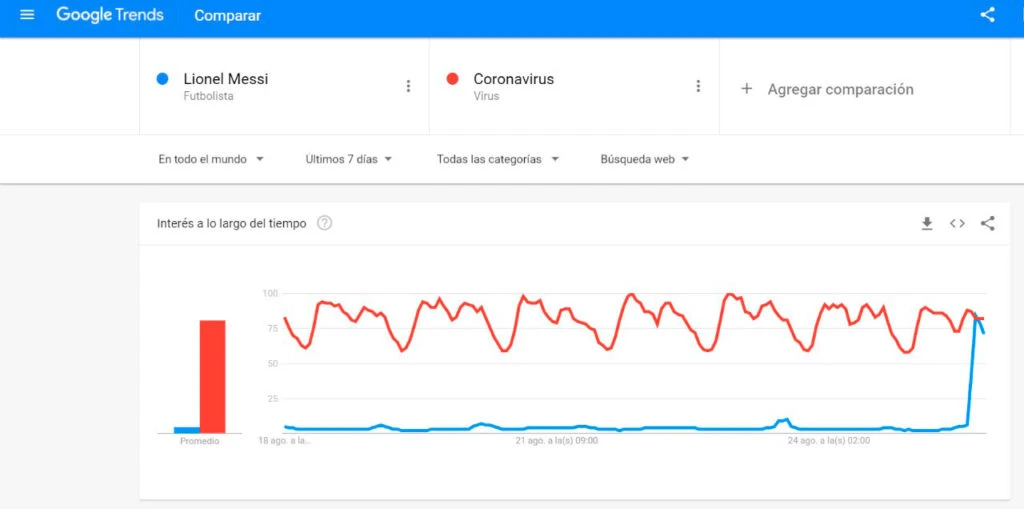Open the help icon beside Interés title
Viewport: 1024px width, 509px height.
coord(324,223)
